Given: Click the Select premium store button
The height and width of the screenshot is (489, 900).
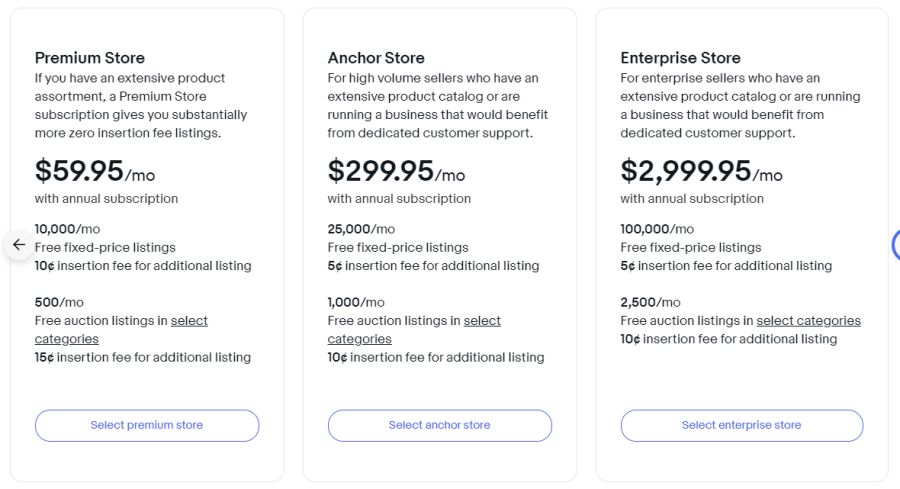Looking at the screenshot, I should (147, 425).
